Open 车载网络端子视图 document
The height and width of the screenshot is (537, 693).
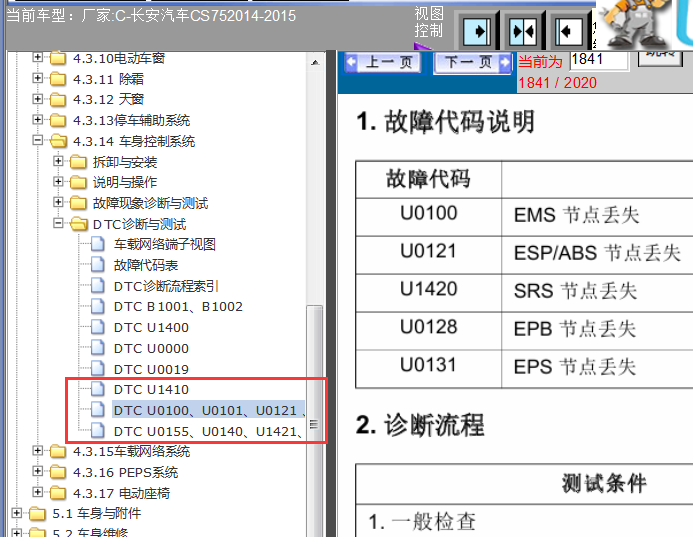[165, 244]
